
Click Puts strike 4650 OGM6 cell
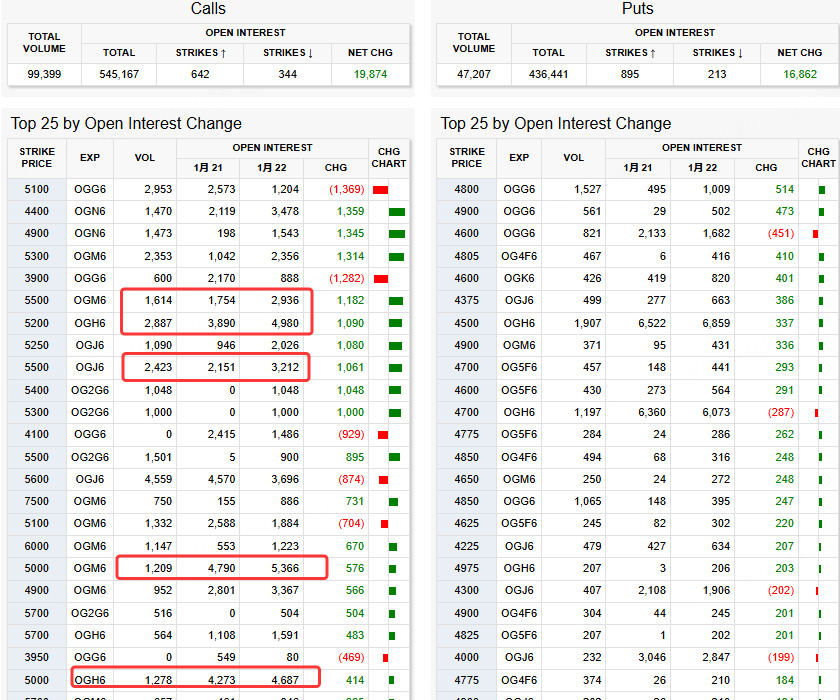click(x=467, y=479)
